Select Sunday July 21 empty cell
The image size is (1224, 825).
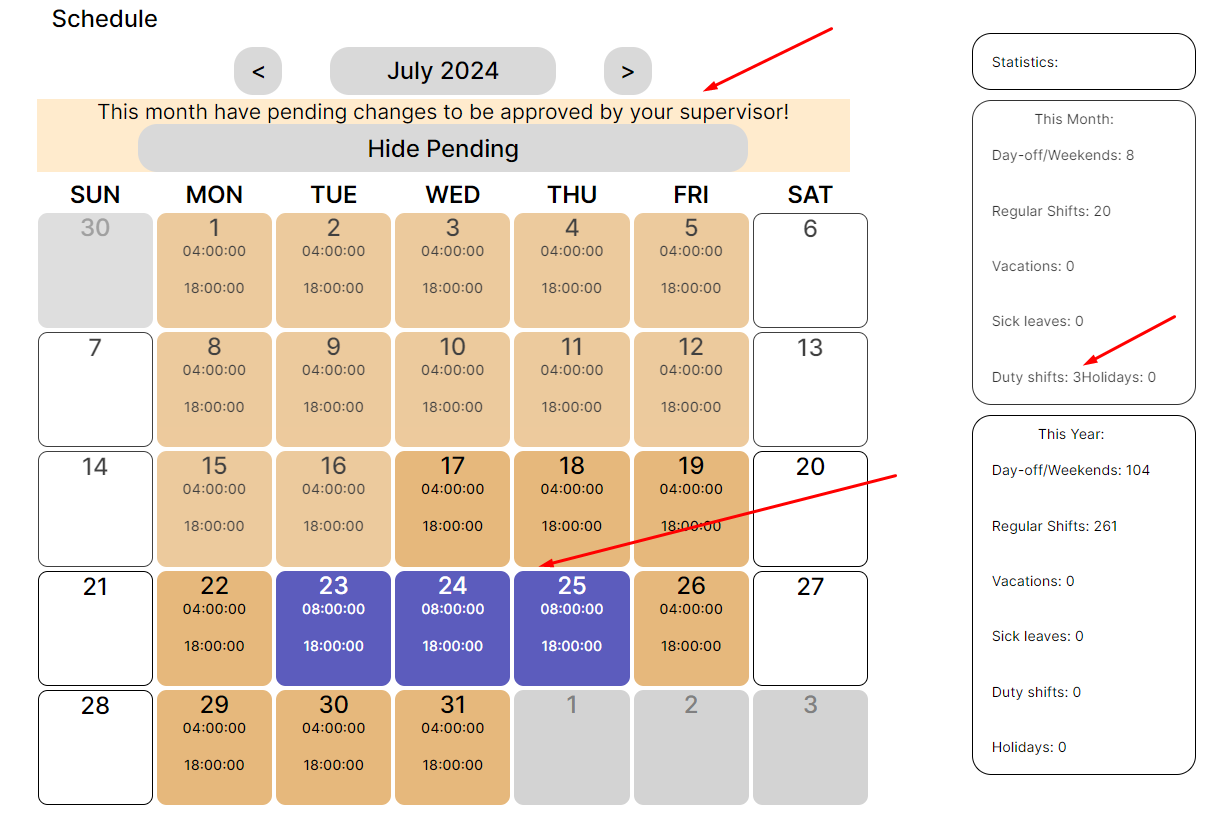coord(95,628)
